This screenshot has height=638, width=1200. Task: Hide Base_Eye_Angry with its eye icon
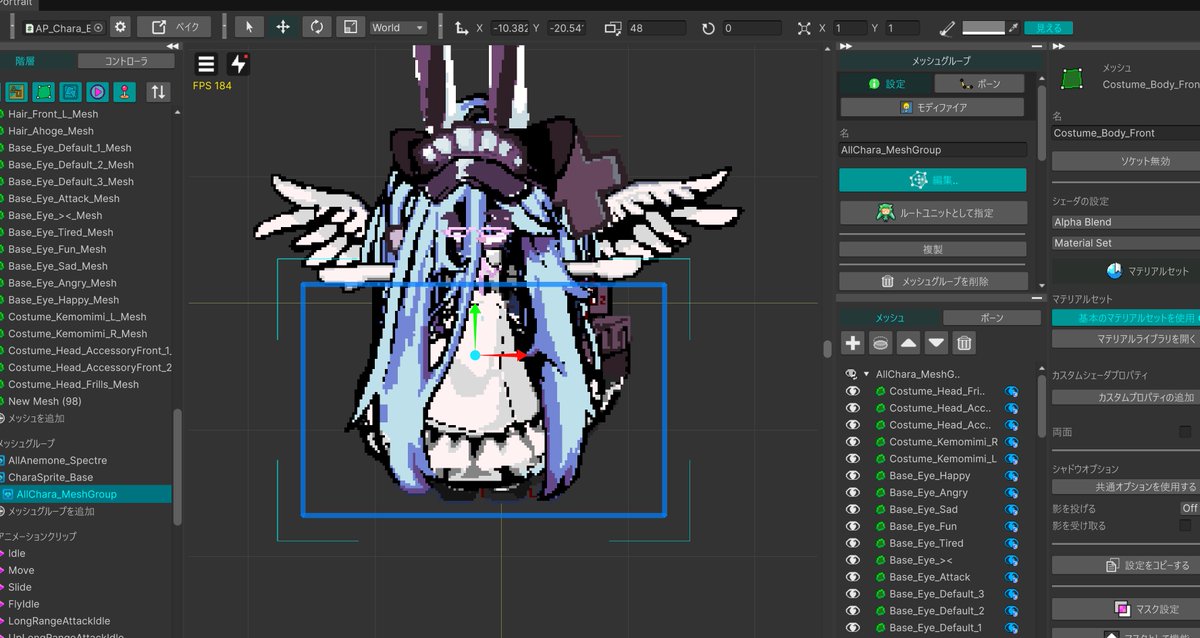pyautogui.click(x=853, y=492)
